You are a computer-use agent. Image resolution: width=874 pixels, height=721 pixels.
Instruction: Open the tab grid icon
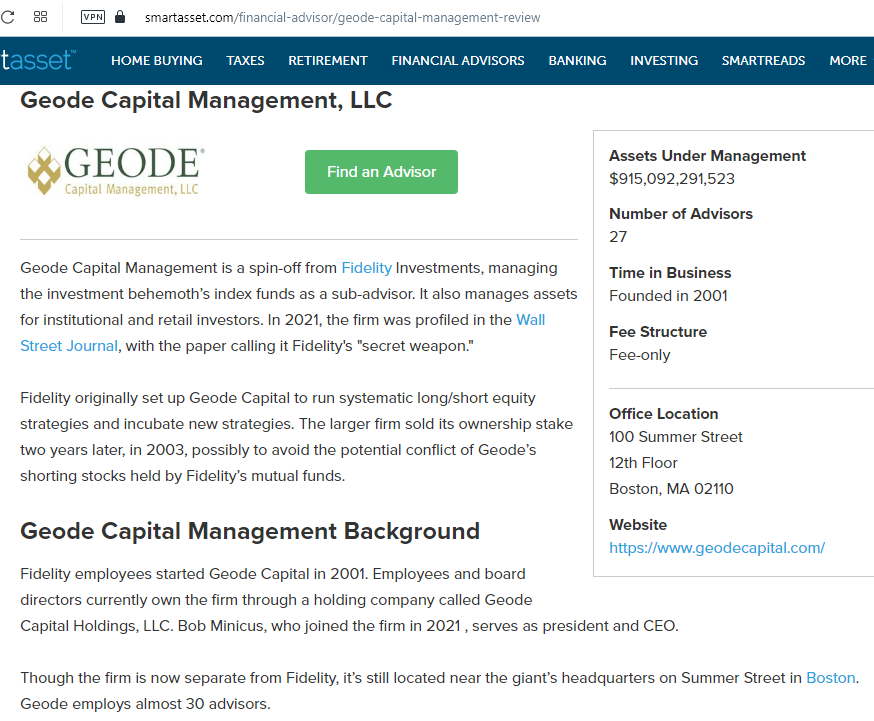pyautogui.click(x=40, y=17)
